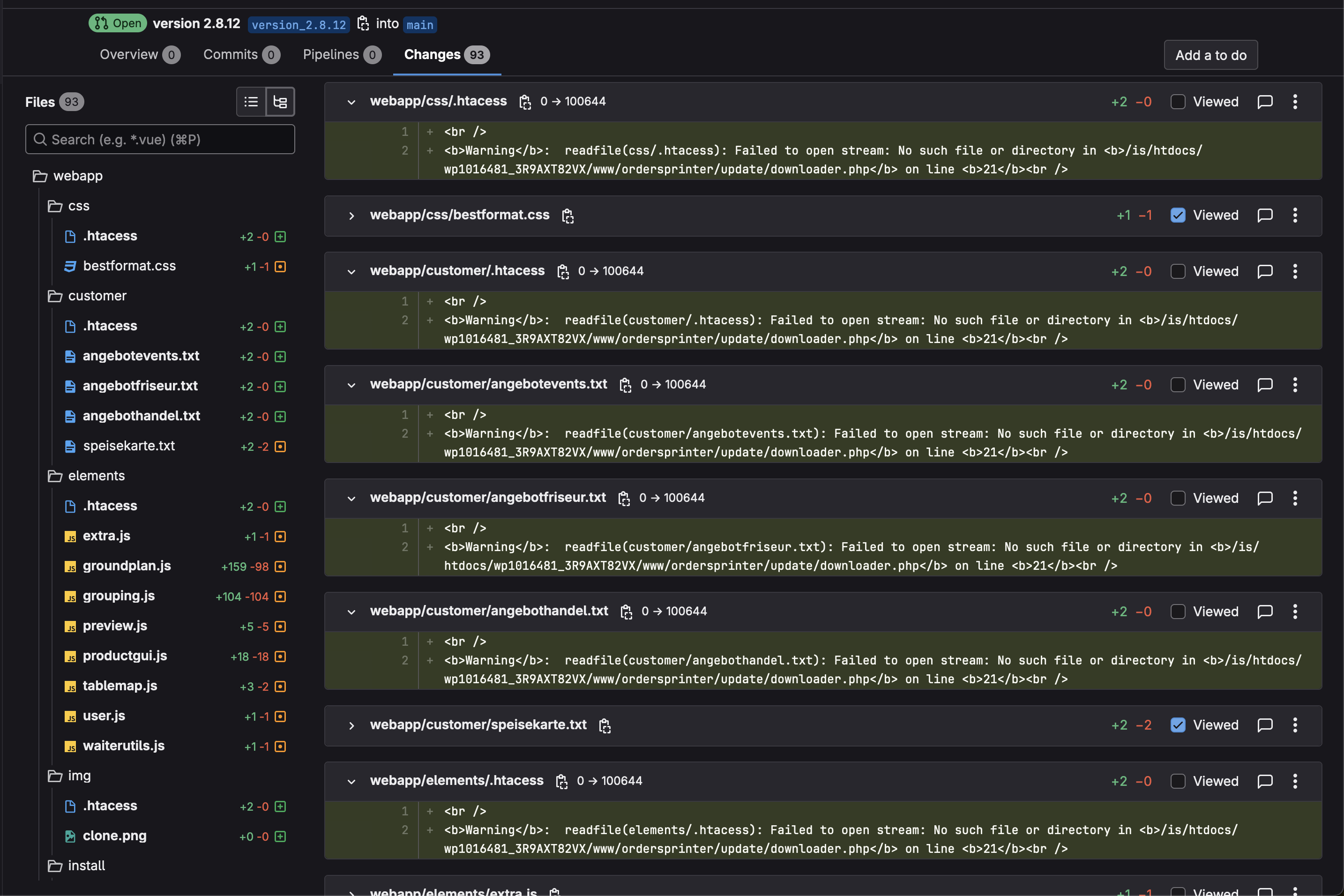This screenshot has width=1344, height=896.
Task: Copy path of webapp/customer/angebotfriseur.txt
Action: pos(624,498)
